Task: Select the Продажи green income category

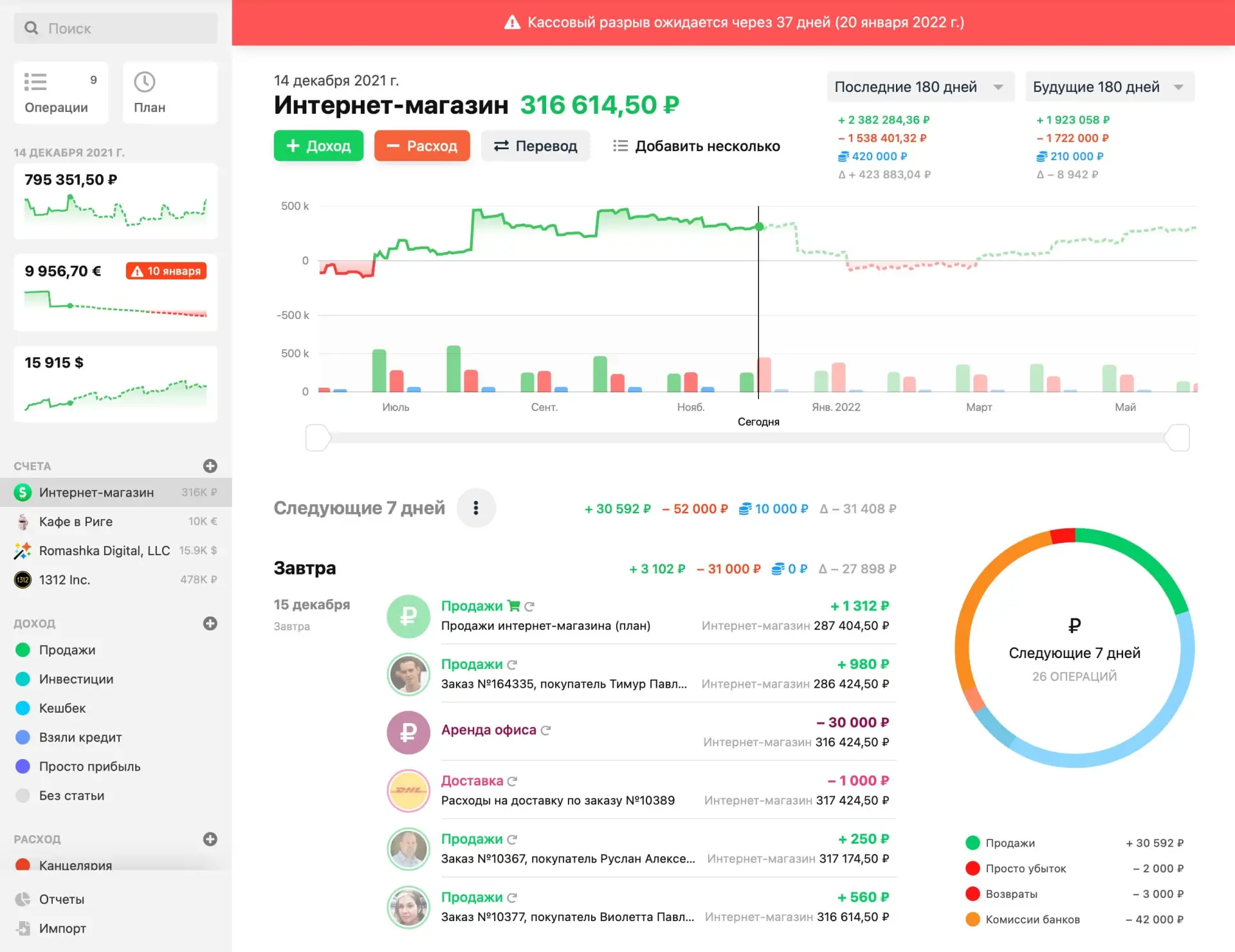Action: tap(67, 650)
